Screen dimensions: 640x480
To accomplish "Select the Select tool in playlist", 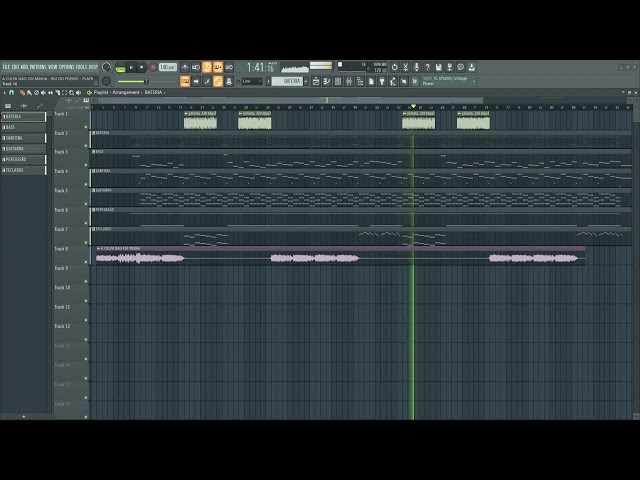I will (64, 93).
